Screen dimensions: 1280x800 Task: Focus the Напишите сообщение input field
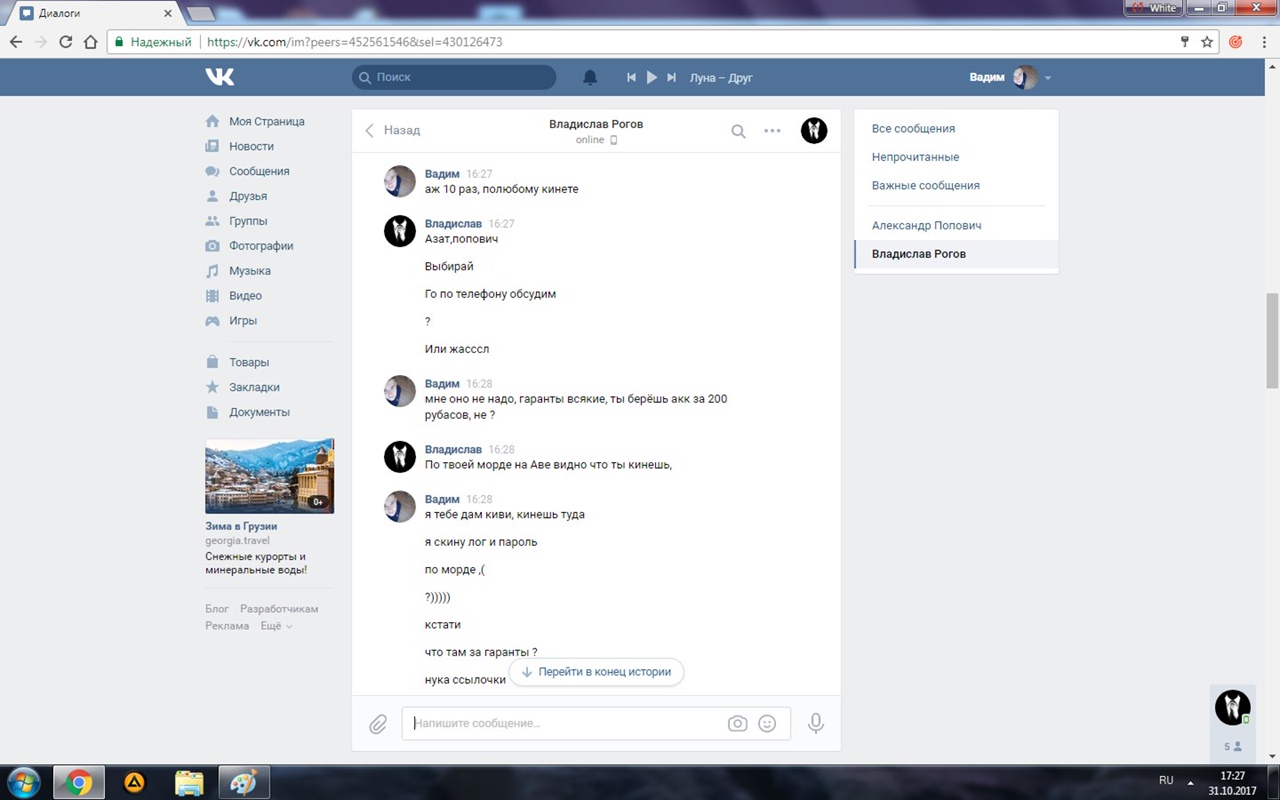565,723
